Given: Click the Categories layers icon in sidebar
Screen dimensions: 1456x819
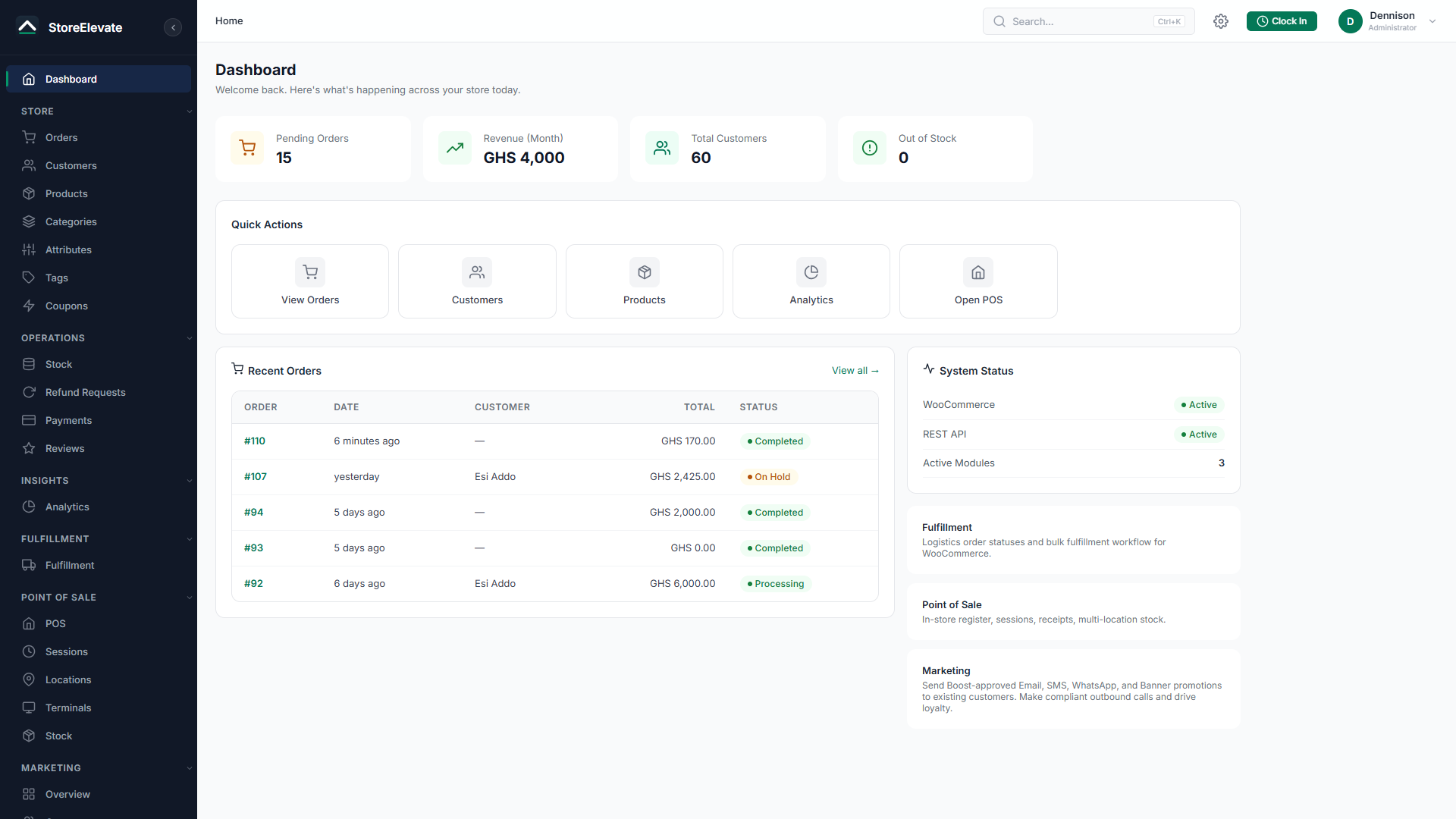Looking at the screenshot, I should coord(29,221).
